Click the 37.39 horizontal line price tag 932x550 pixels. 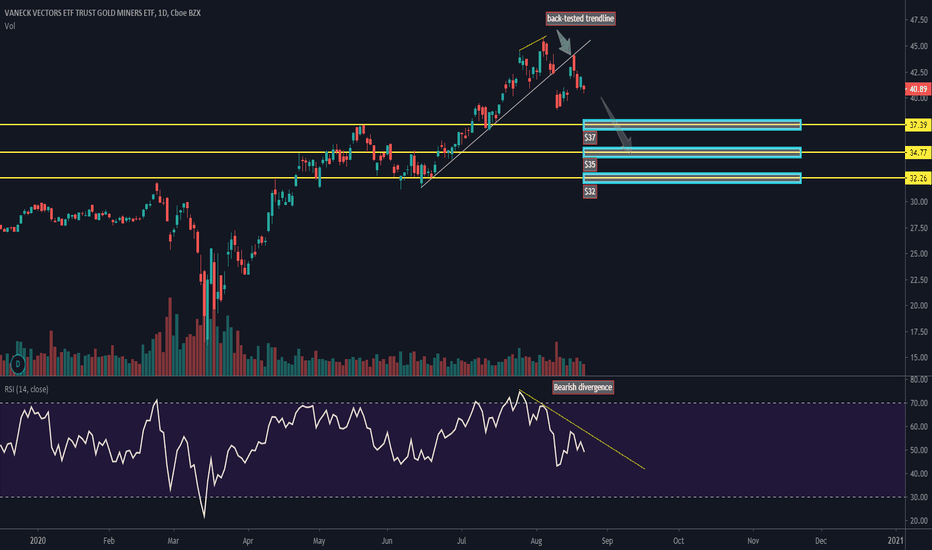pyautogui.click(x=918, y=125)
